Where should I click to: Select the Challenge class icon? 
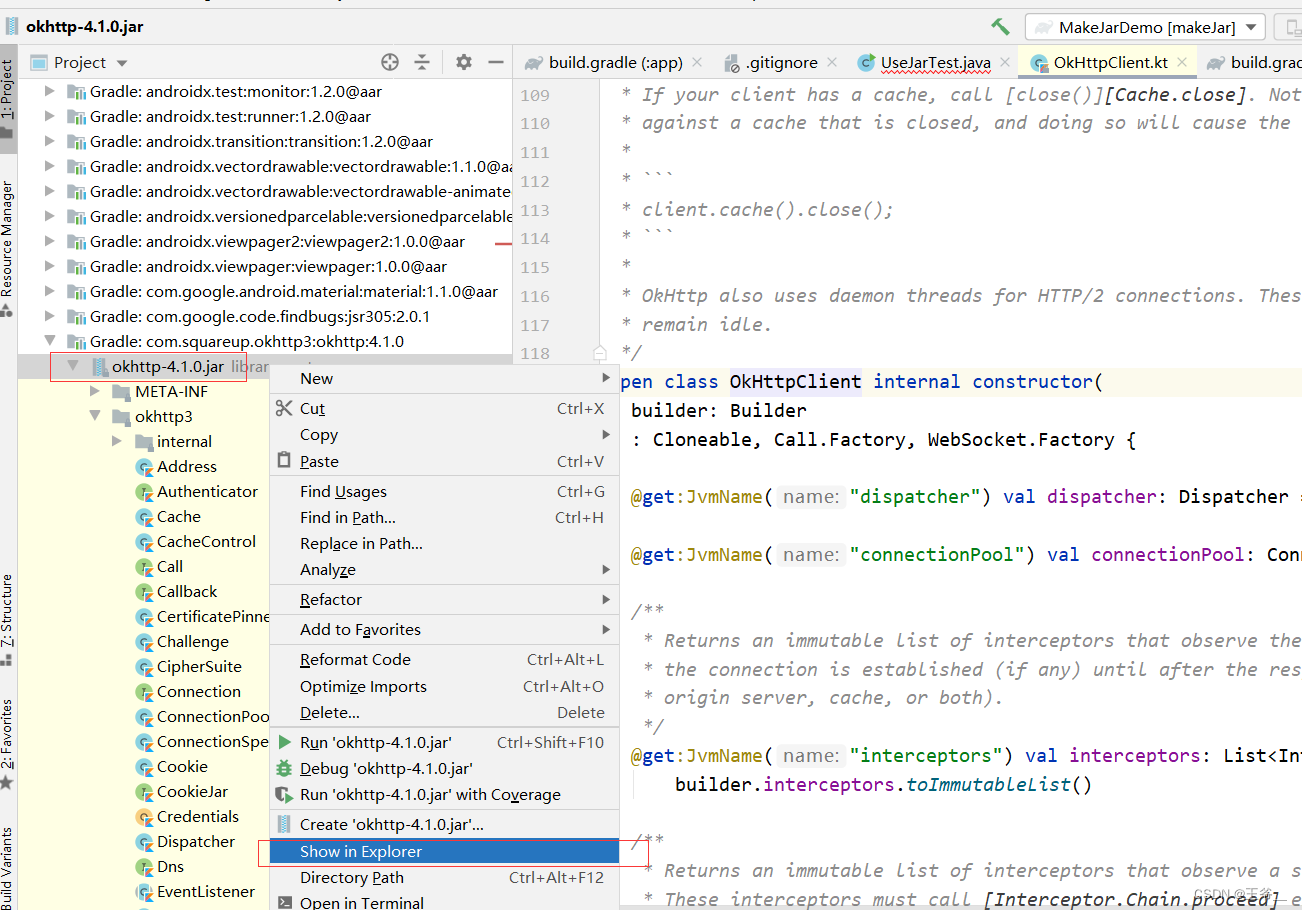pos(145,642)
